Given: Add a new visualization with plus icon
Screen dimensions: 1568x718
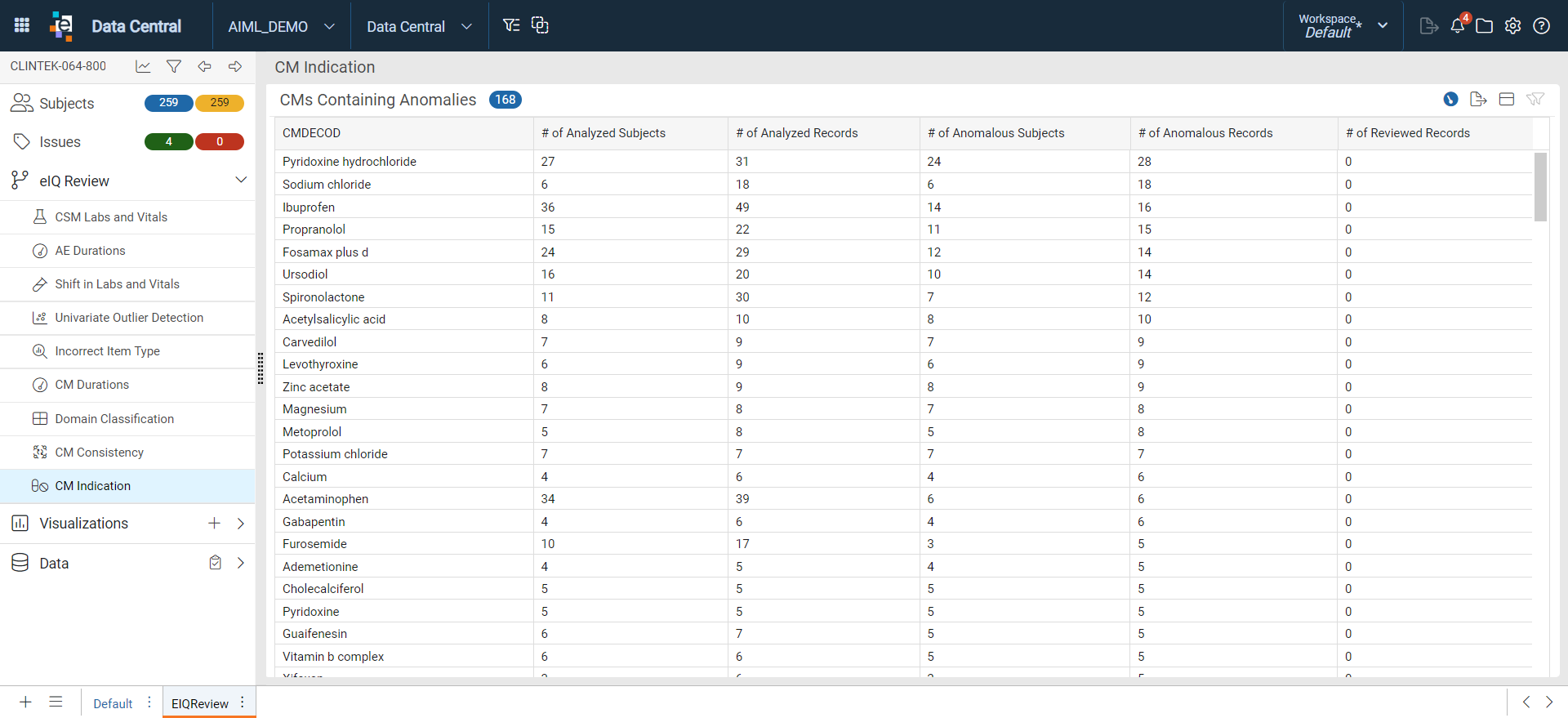Looking at the screenshot, I should click(x=214, y=523).
